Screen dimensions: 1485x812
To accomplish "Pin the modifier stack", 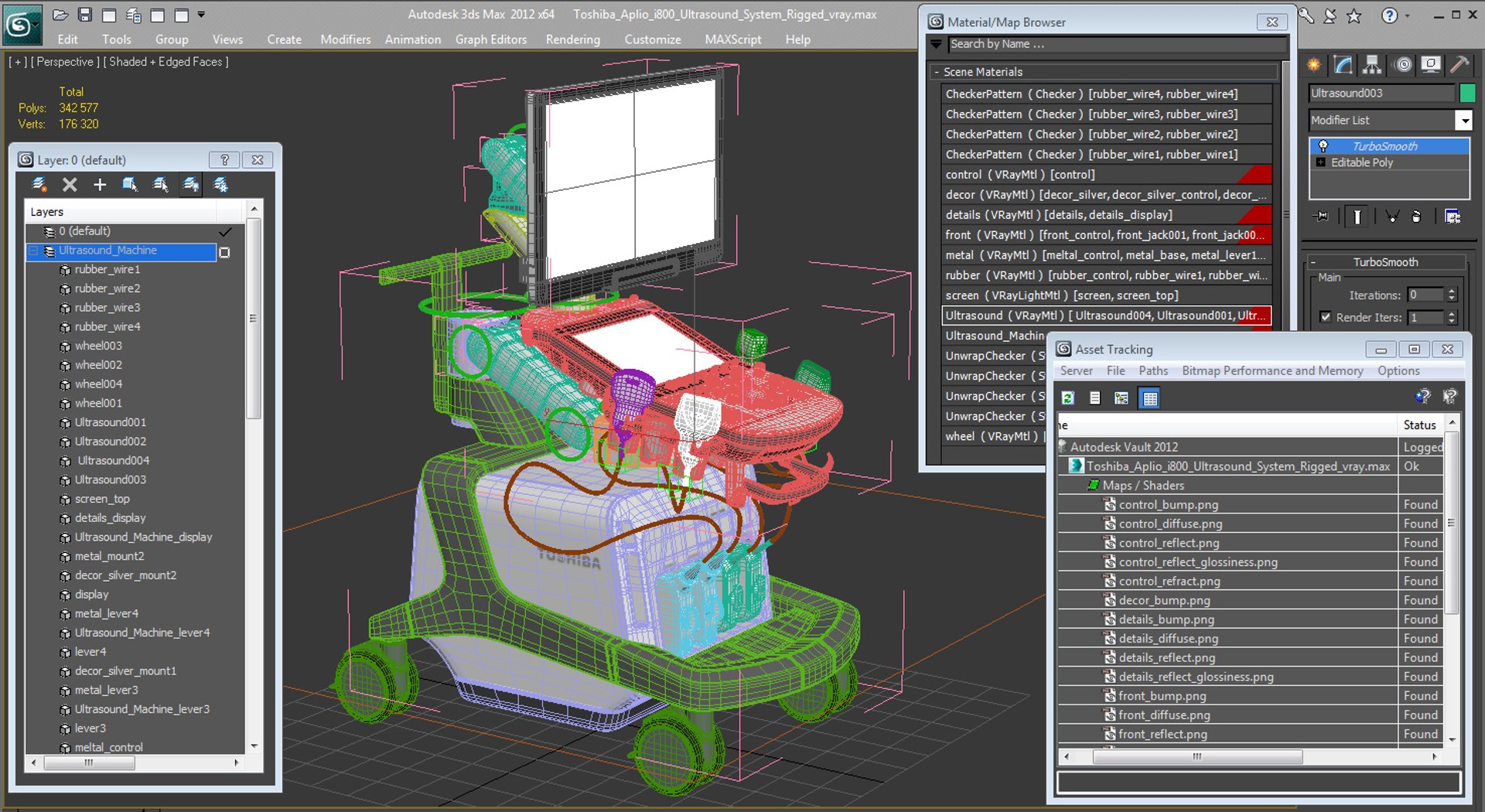I will (1322, 217).
